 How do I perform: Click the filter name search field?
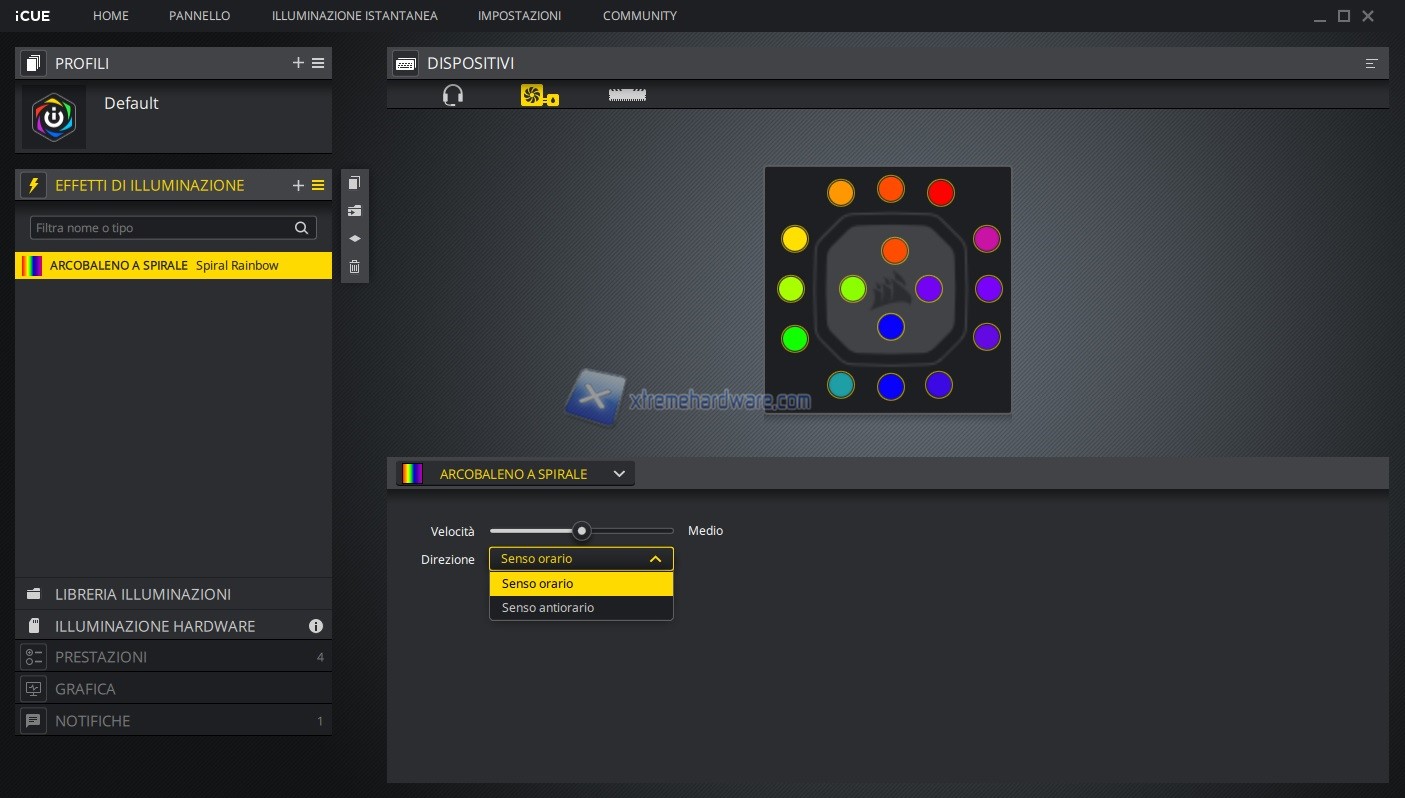point(162,228)
